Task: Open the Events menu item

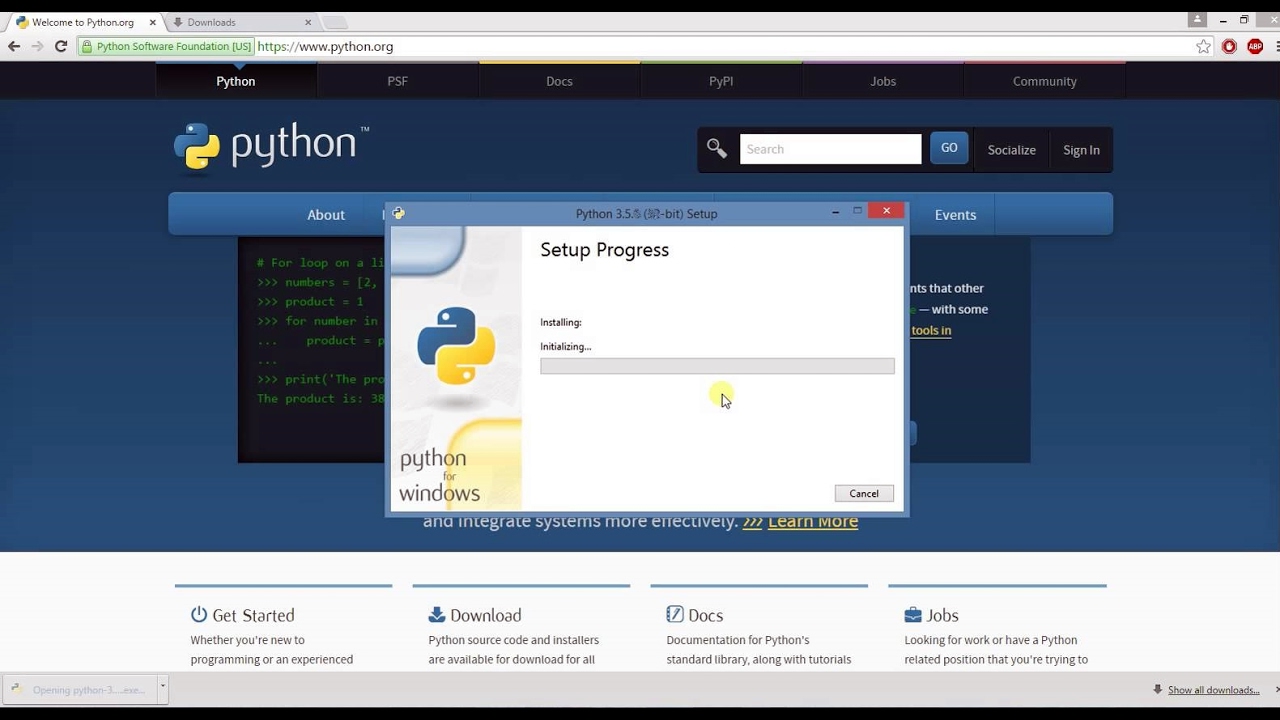Action: pos(955,215)
